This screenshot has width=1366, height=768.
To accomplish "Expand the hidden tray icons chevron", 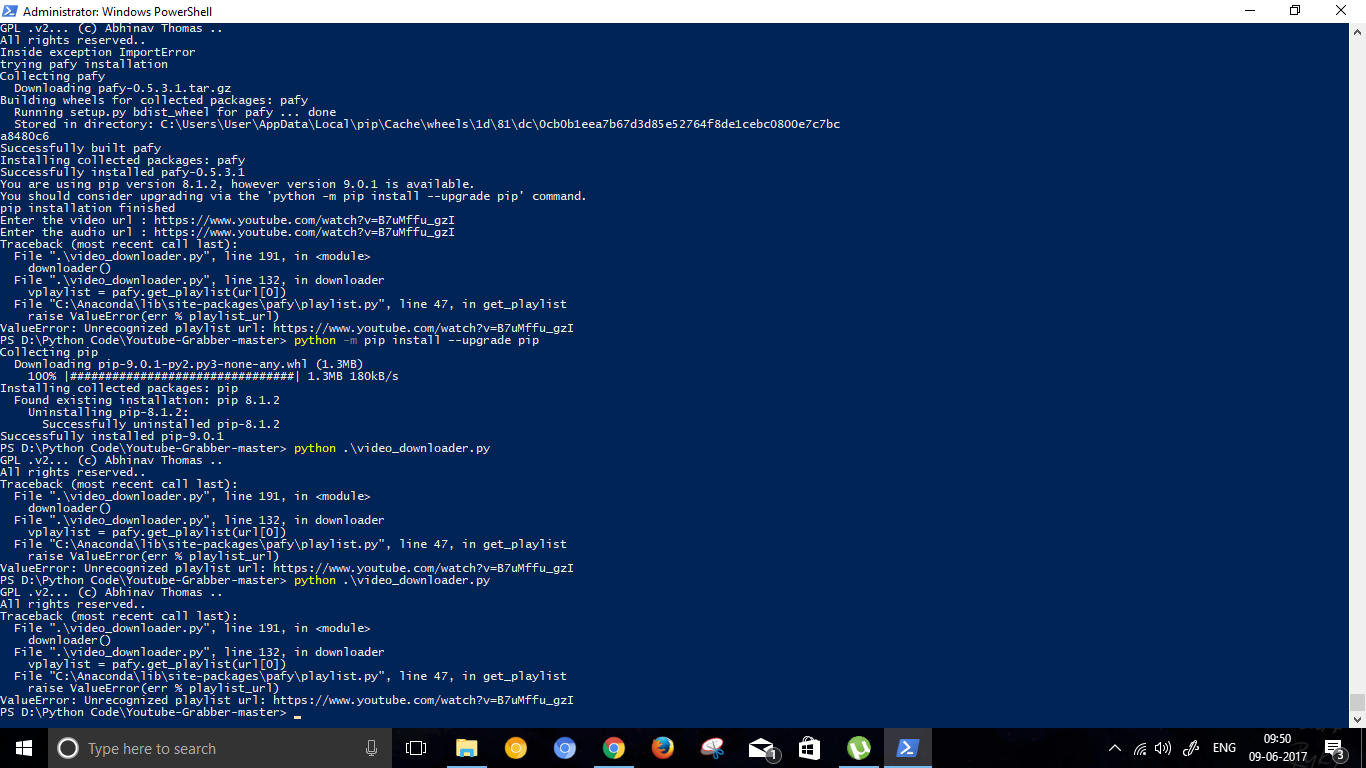I will tap(1115, 748).
